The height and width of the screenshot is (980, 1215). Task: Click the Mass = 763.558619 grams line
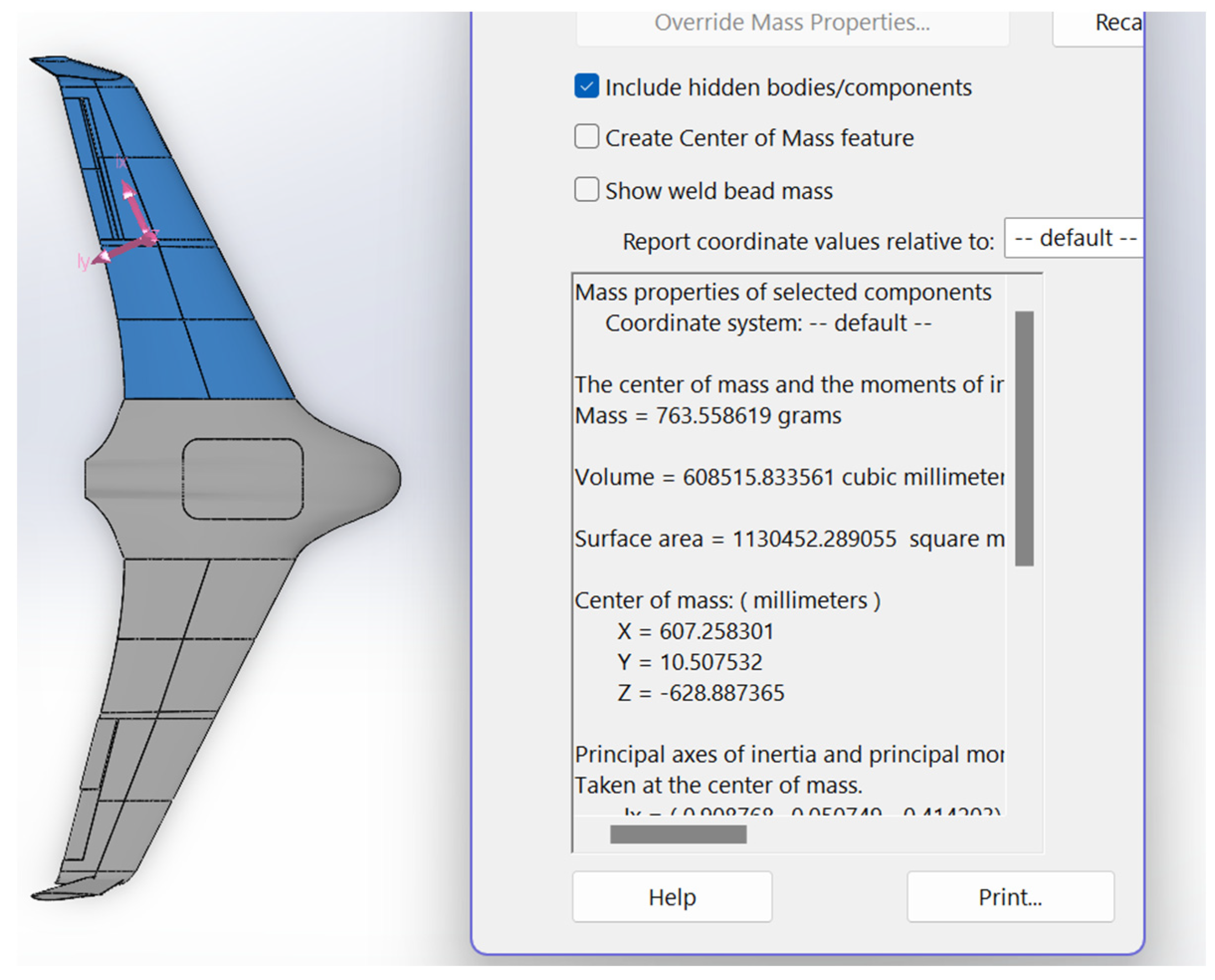(708, 416)
